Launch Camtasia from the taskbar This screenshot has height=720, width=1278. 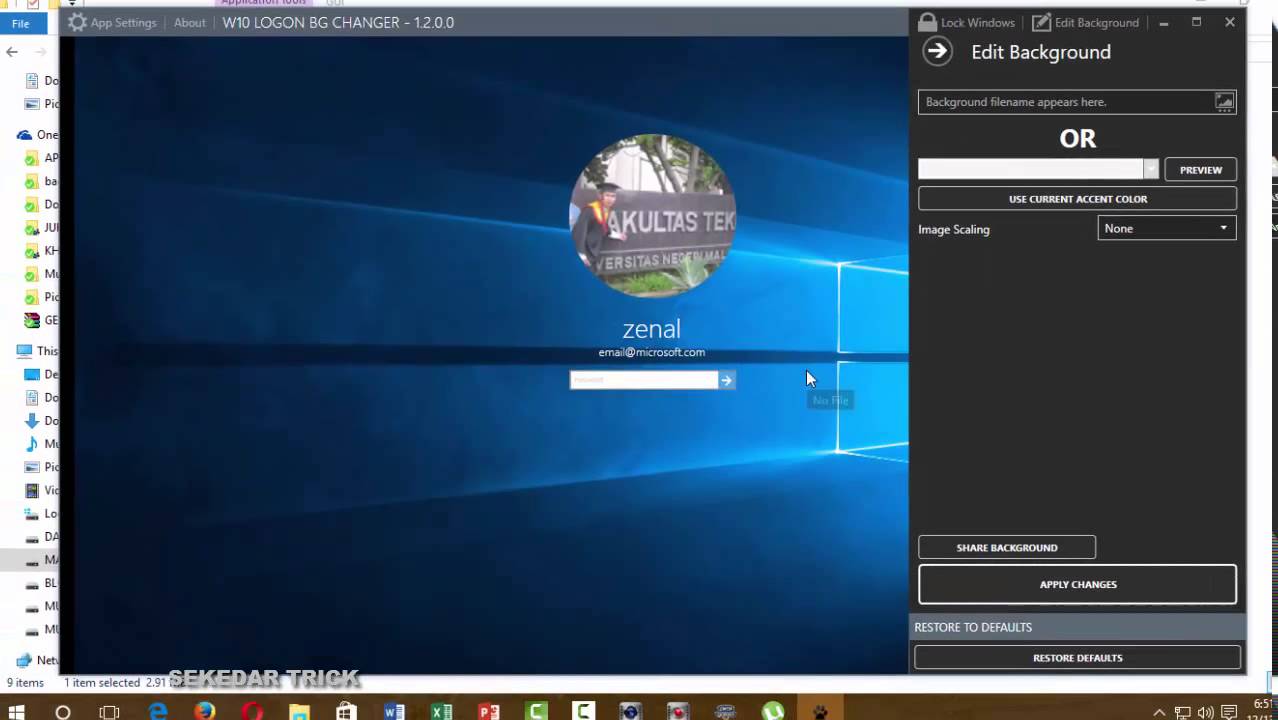[x=536, y=712]
